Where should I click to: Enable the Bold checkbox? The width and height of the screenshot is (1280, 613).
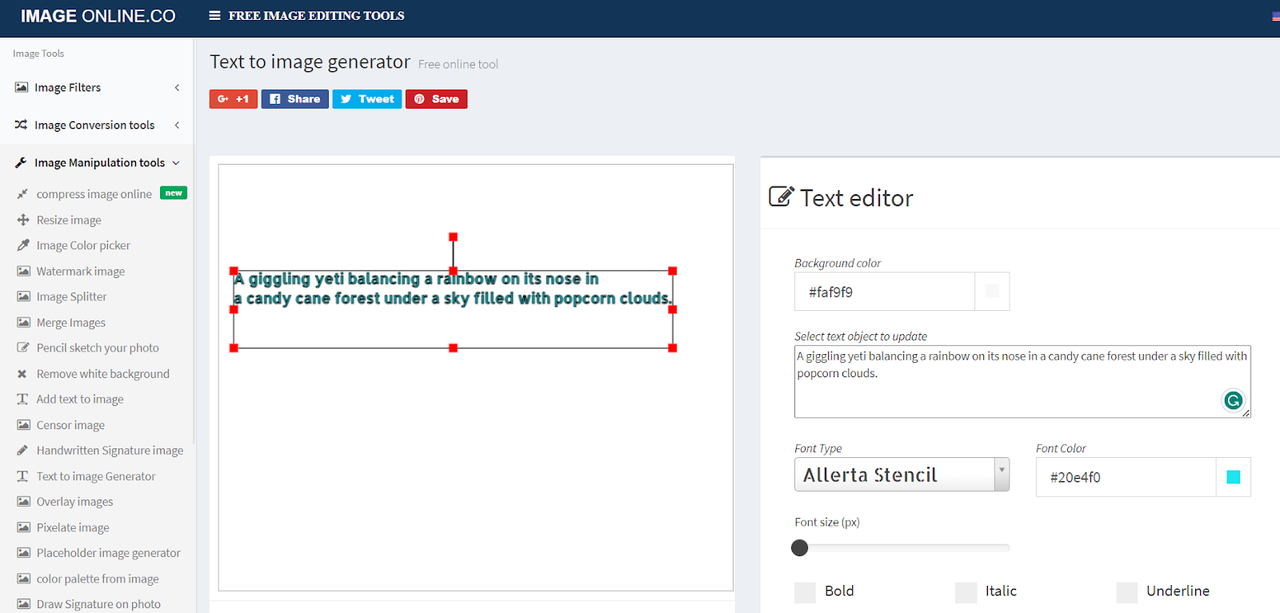(x=805, y=592)
